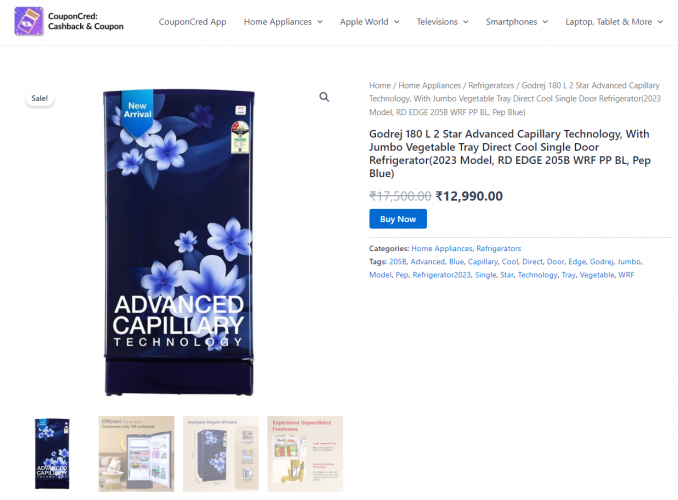Open the CouponCred App menu item

coord(192,22)
